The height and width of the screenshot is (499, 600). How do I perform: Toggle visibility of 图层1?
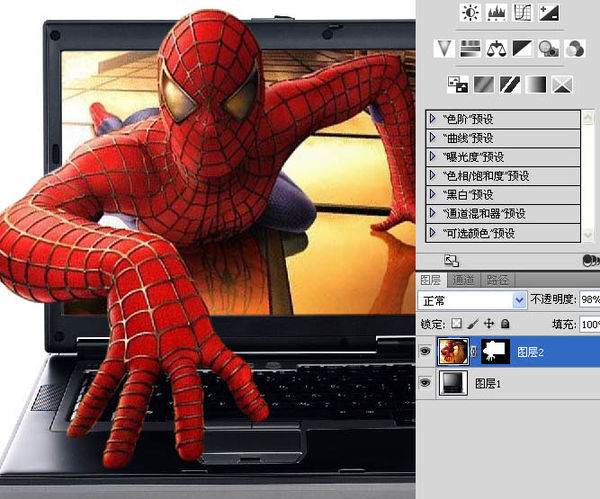427,383
